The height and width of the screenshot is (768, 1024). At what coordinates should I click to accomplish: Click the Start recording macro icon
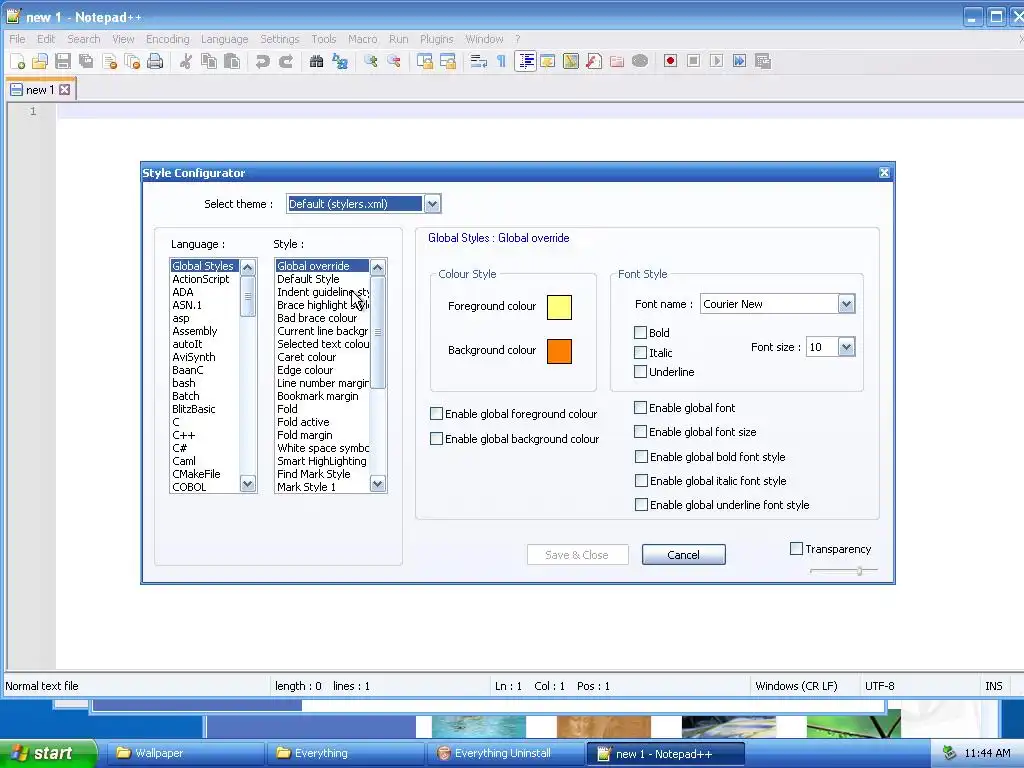click(670, 61)
